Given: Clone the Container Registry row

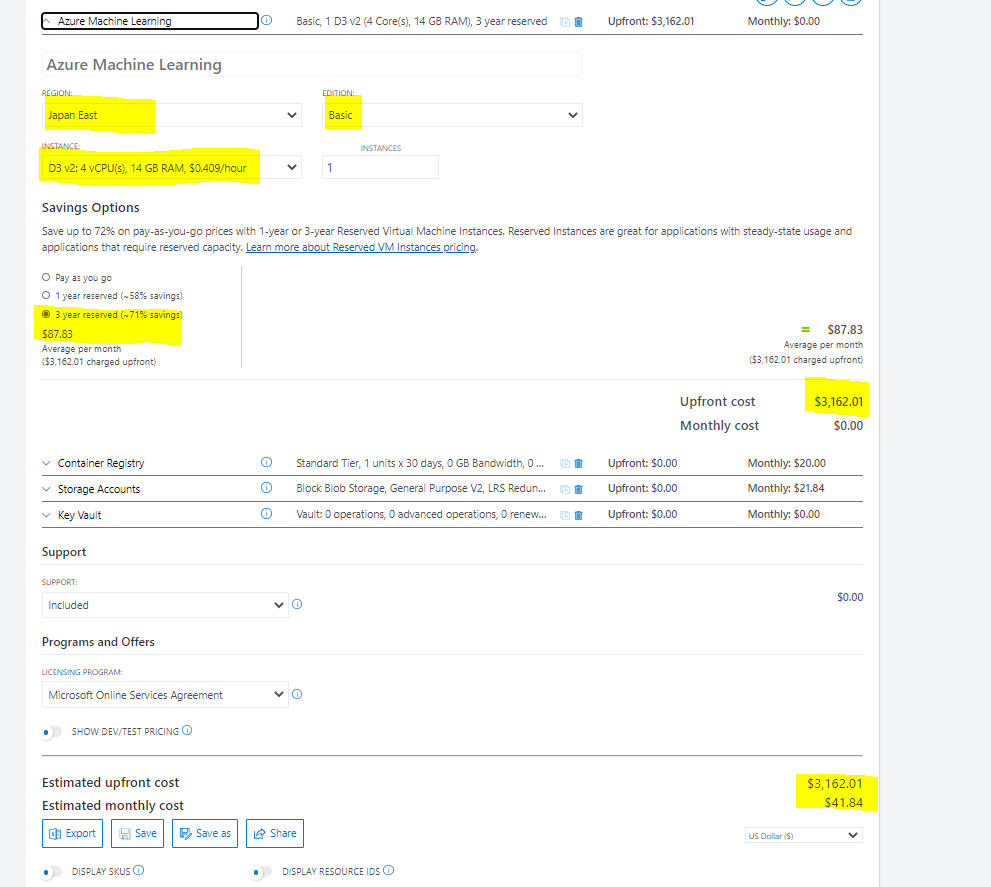Looking at the screenshot, I should [565, 463].
